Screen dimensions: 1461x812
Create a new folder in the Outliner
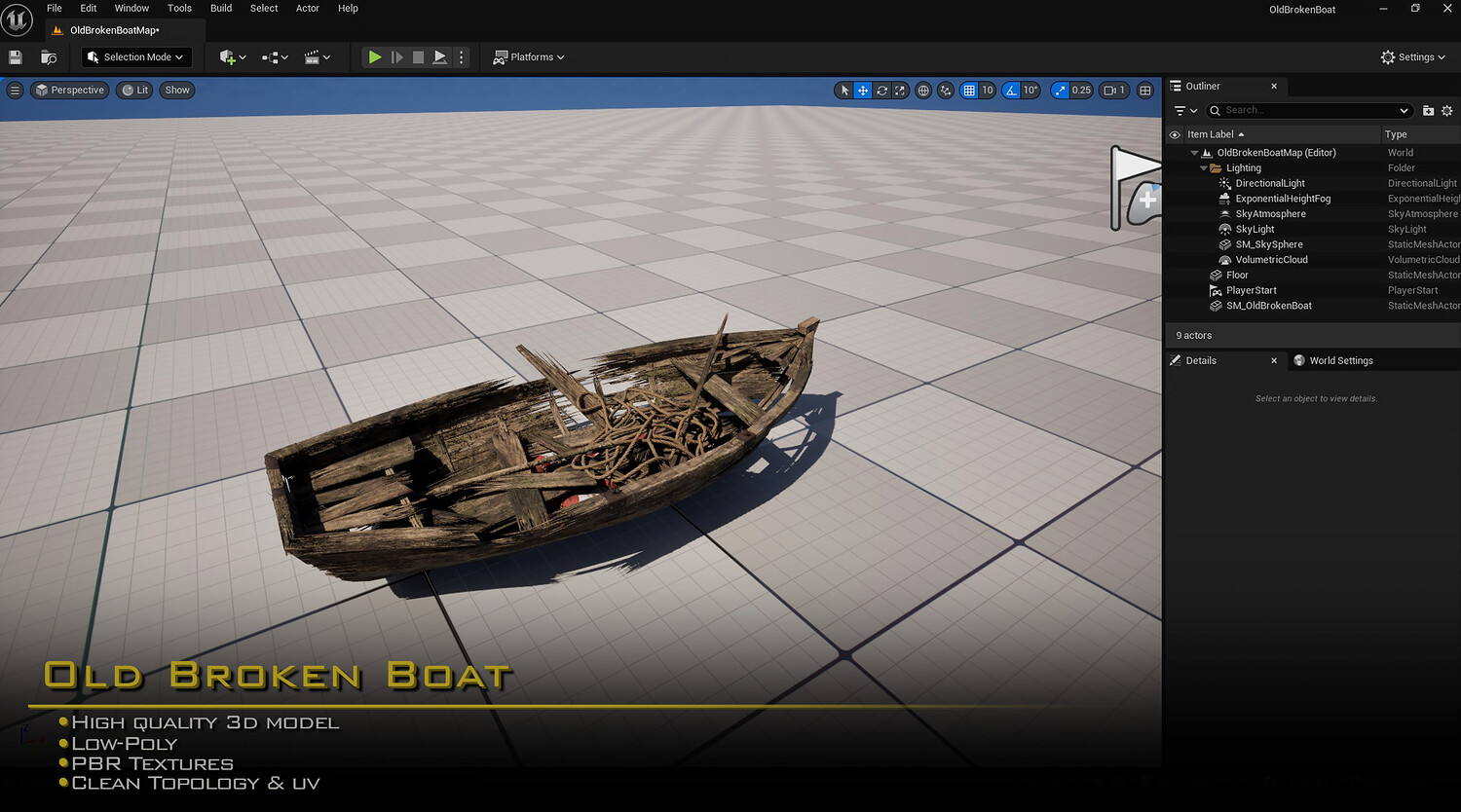pyautogui.click(x=1429, y=111)
